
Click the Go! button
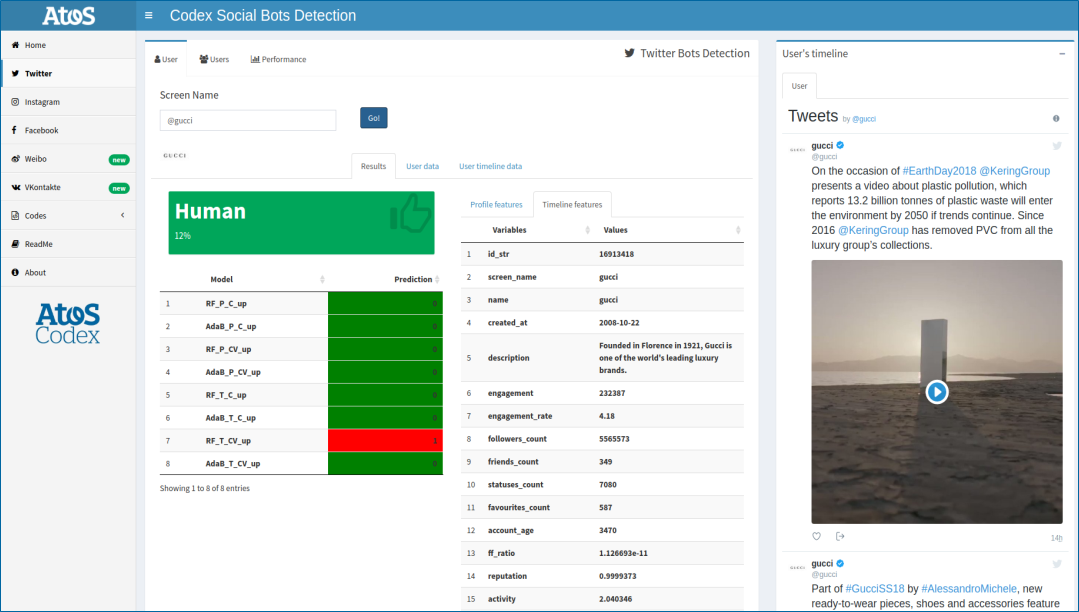pos(374,118)
